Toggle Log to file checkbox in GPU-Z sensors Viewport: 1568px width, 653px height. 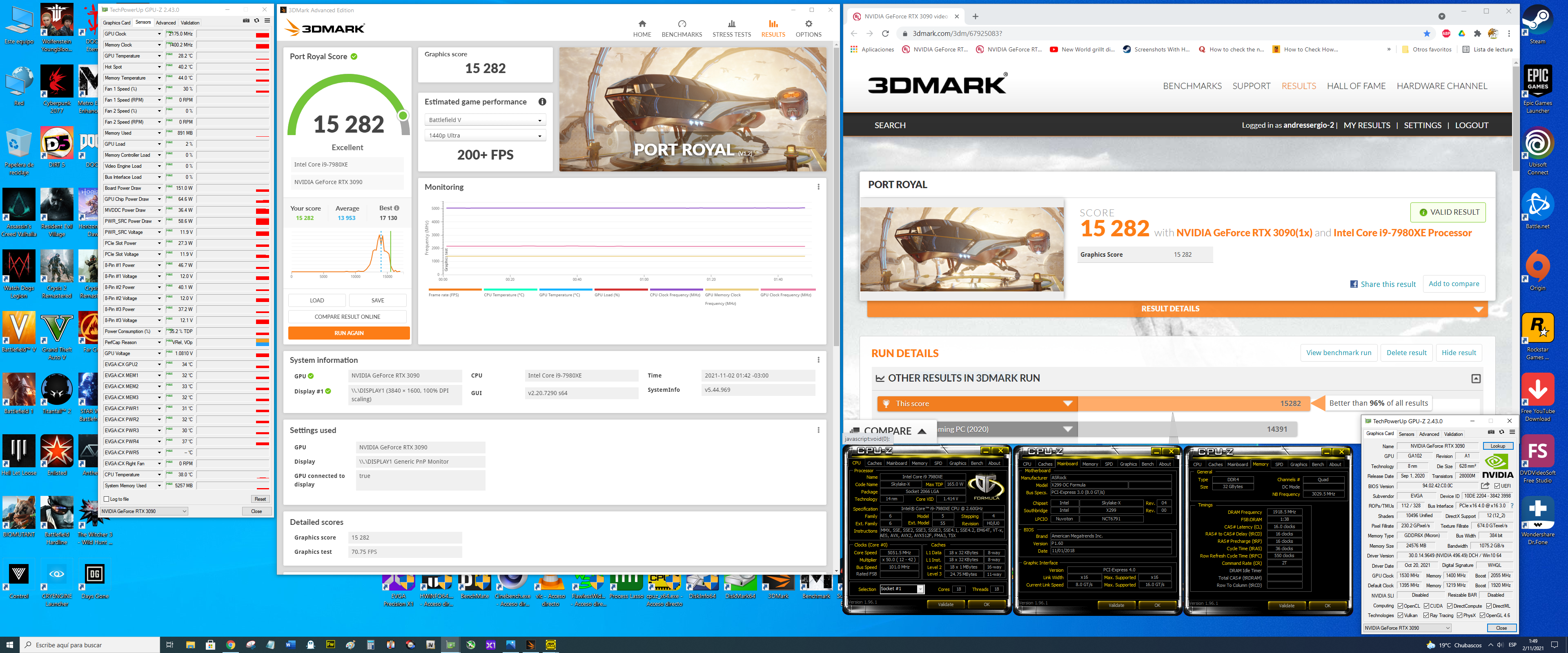click(107, 499)
